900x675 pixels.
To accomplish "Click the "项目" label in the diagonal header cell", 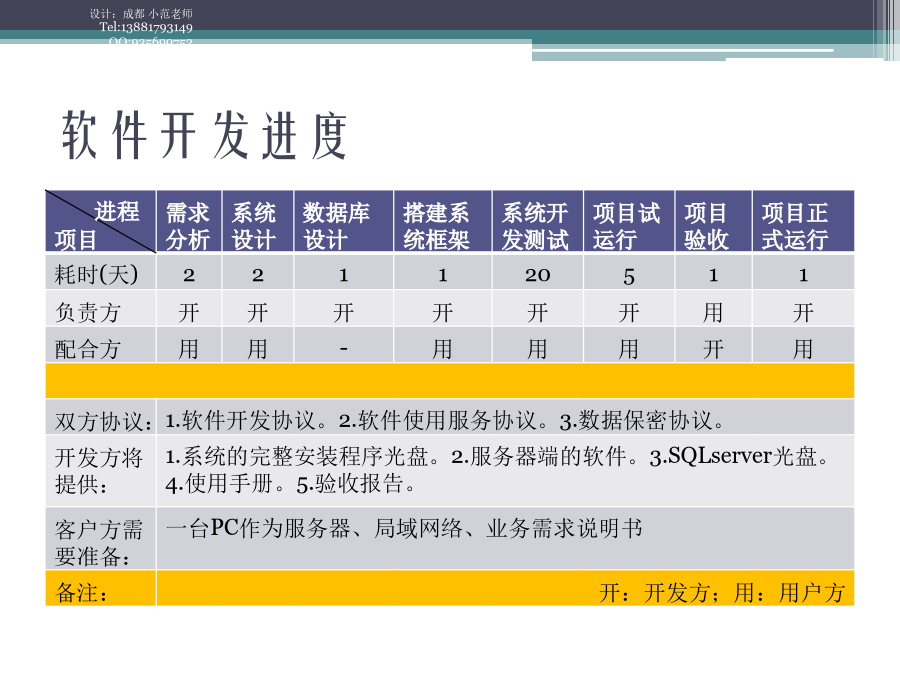I will (x=76, y=239).
